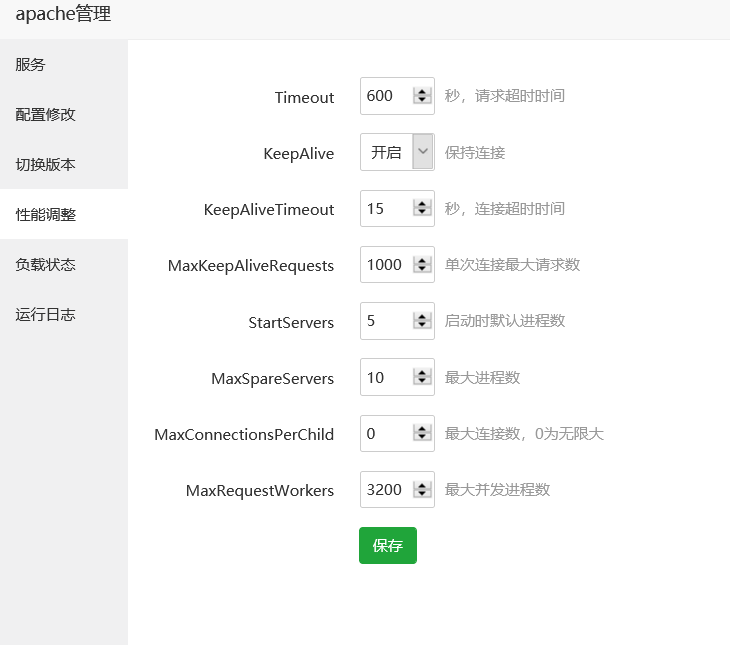The height and width of the screenshot is (645, 730).
Task: Click the MaxConnectionsPerChild stepper arrows
Action: [x=422, y=433]
